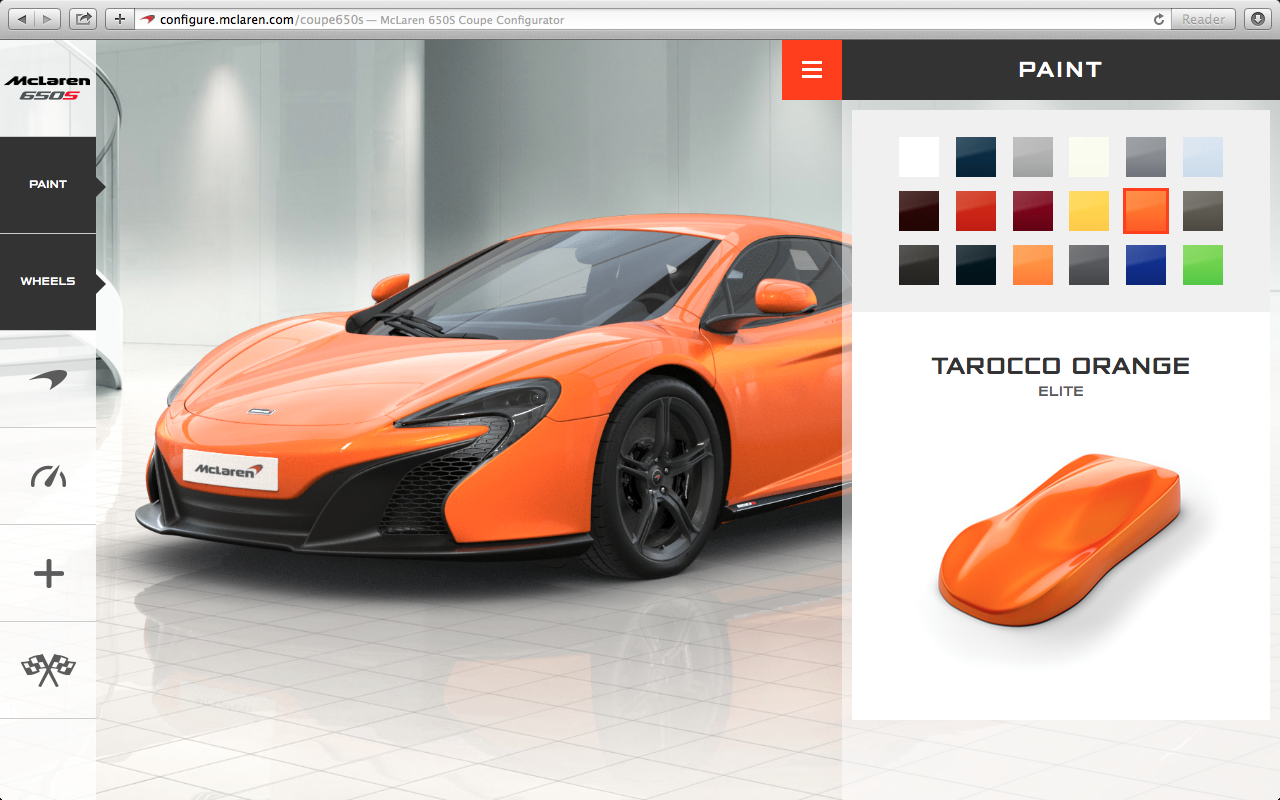Click the browser back arrow
Viewport: 1280px width, 800px height.
(22, 19)
